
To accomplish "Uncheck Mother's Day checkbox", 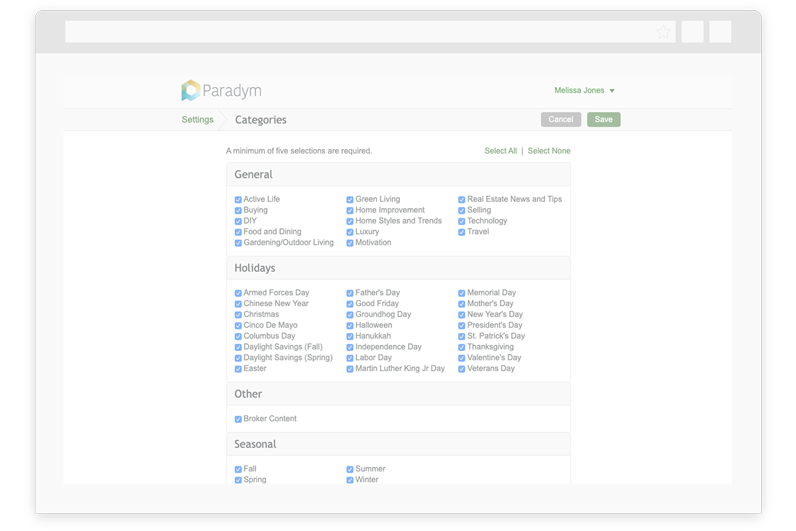I will click(461, 304).
